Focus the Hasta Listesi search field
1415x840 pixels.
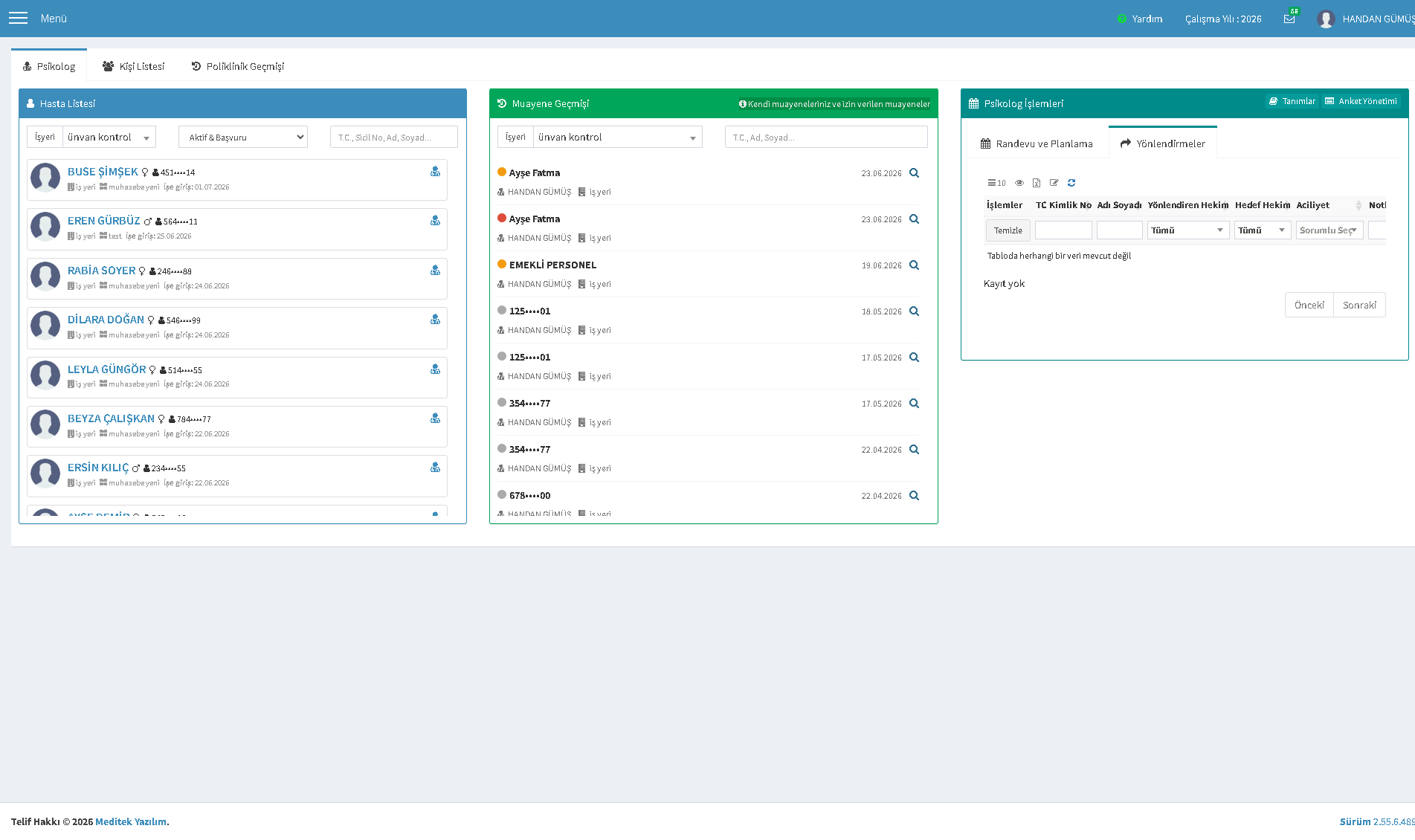(x=394, y=137)
